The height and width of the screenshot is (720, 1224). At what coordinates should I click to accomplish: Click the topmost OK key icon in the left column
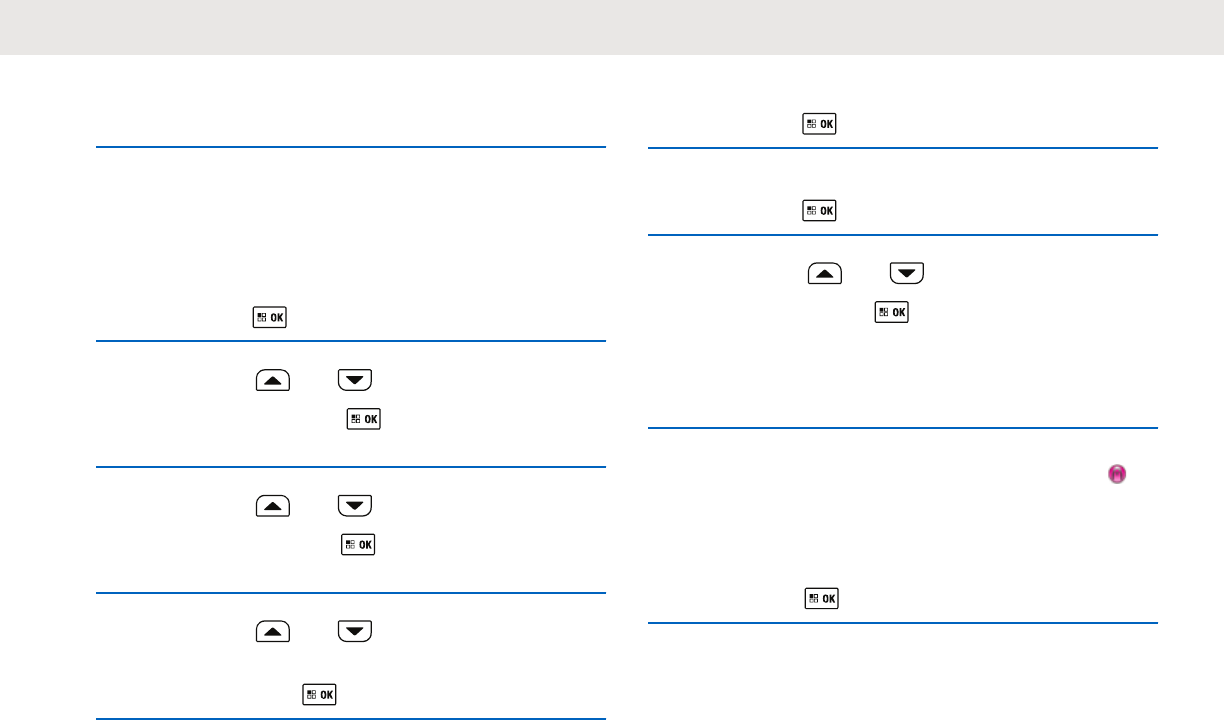(270, 319)
